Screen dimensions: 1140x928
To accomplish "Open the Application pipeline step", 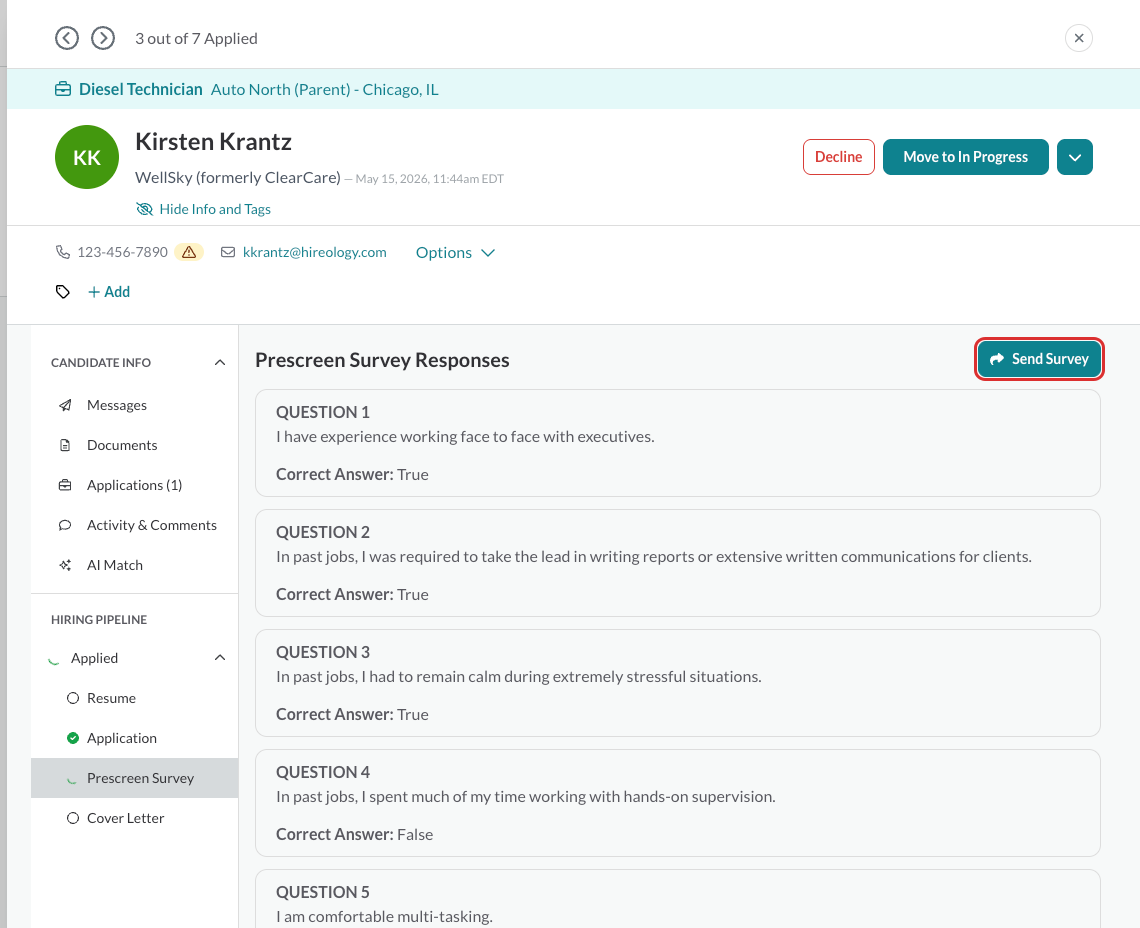I will 121,738.
